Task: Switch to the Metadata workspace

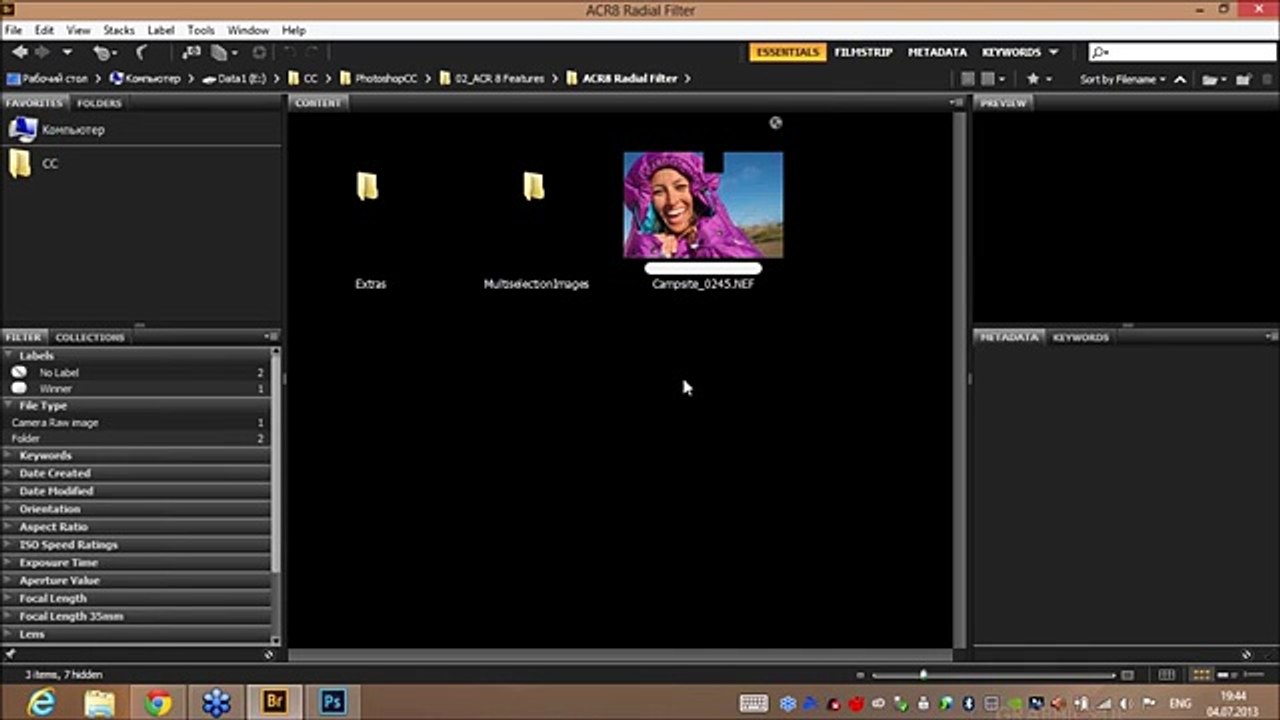Action: [x=937, y=52]
